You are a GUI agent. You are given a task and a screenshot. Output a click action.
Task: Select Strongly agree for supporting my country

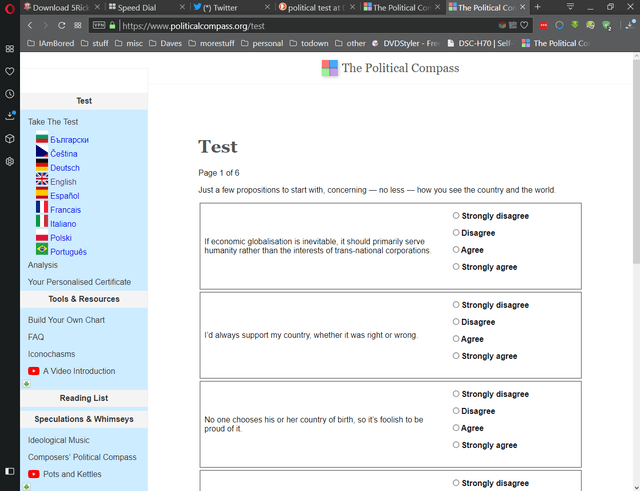point(456,355)
